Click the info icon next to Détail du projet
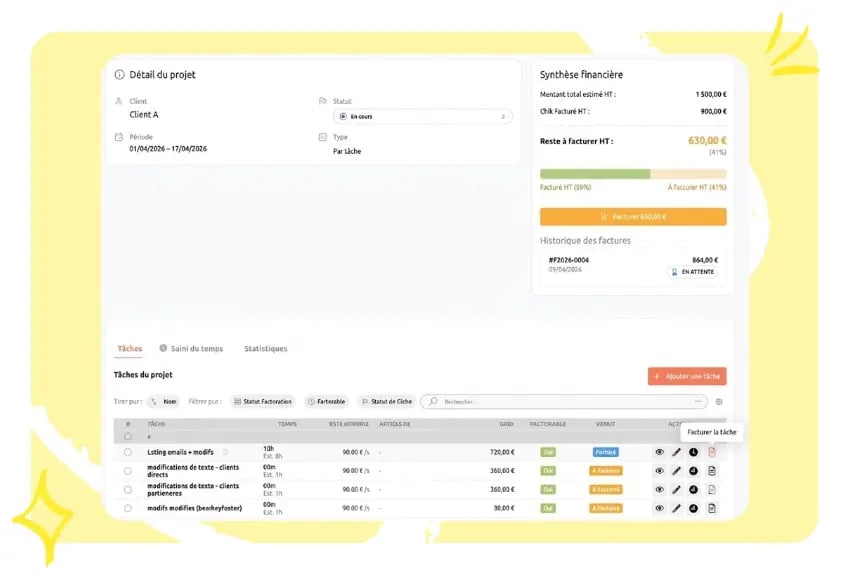This screenshot has width=850, height=575. (x=120, y=75)
